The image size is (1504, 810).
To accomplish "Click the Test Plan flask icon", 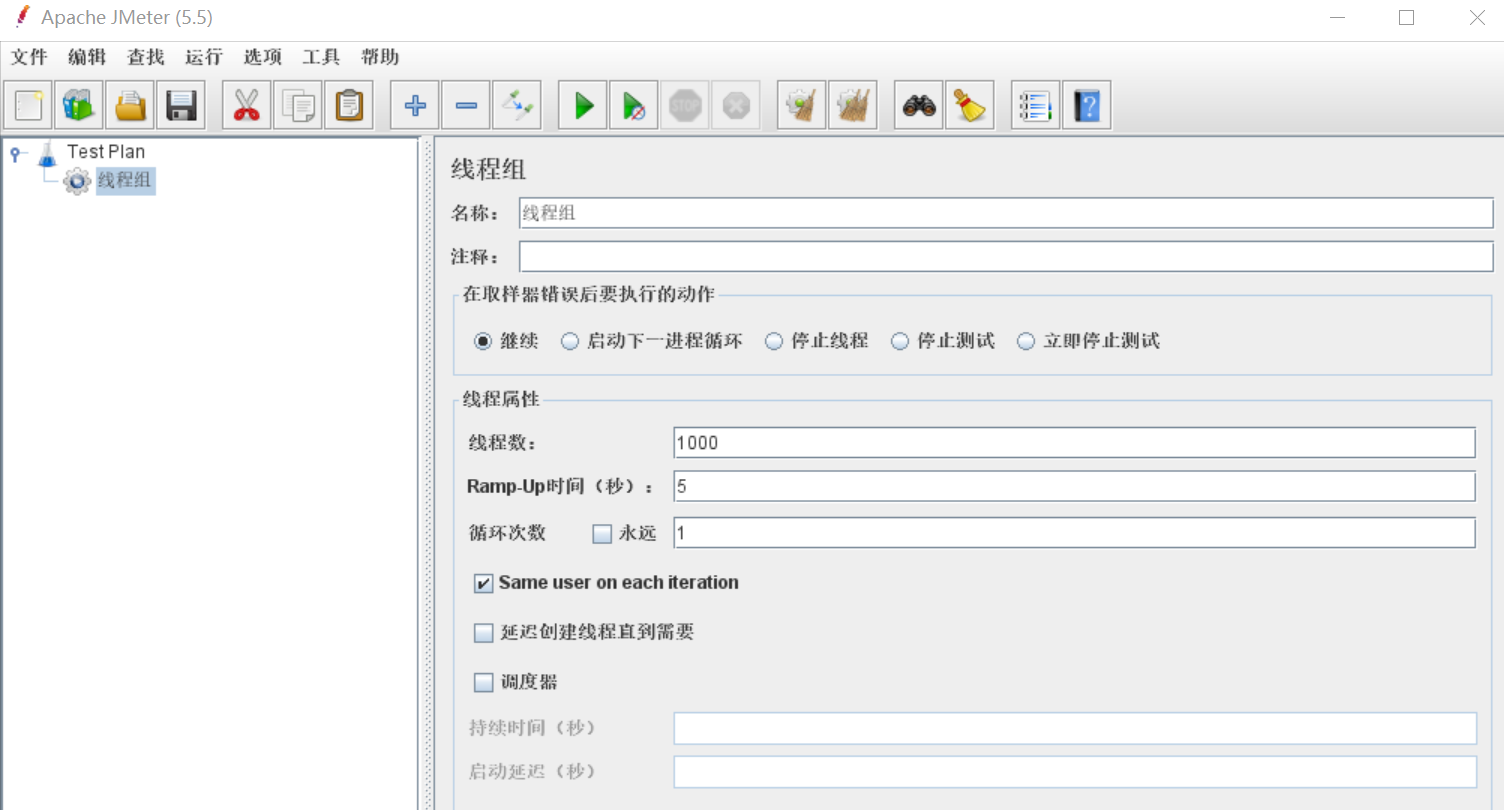I will coord(47,152).
